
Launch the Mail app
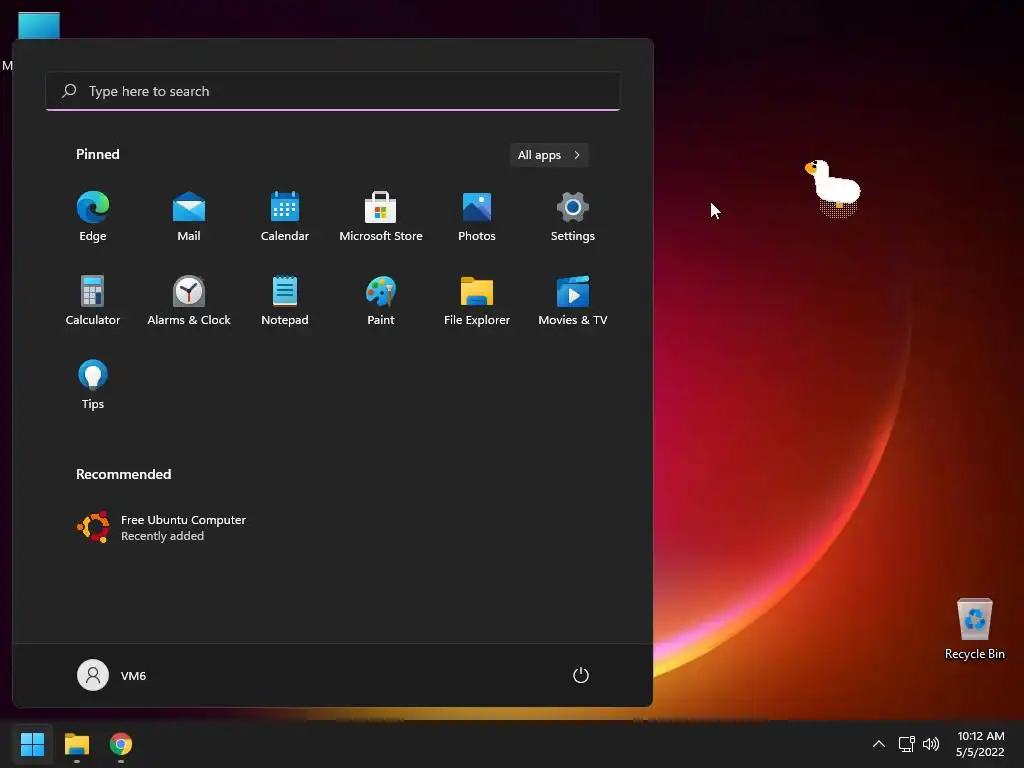[189, 216]
